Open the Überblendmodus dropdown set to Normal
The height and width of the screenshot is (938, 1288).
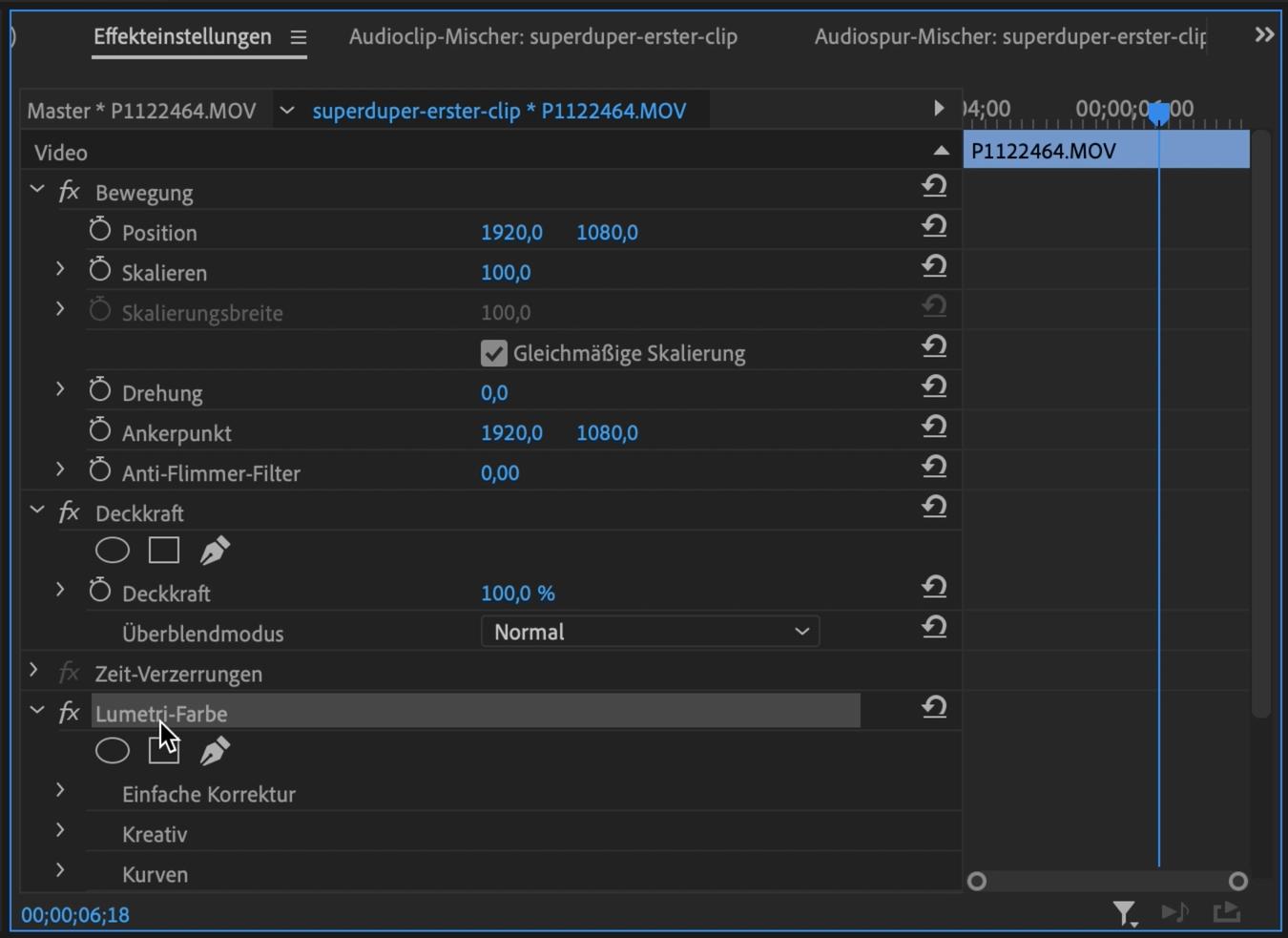point(650,632)
